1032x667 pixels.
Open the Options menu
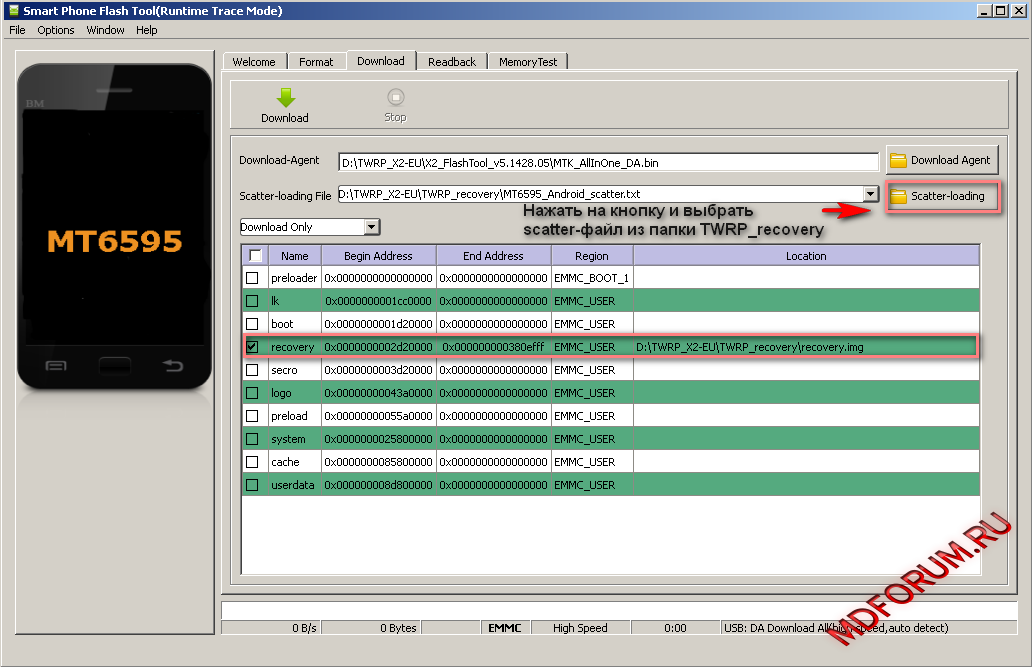pyautogui.click(x=56, y=30)
